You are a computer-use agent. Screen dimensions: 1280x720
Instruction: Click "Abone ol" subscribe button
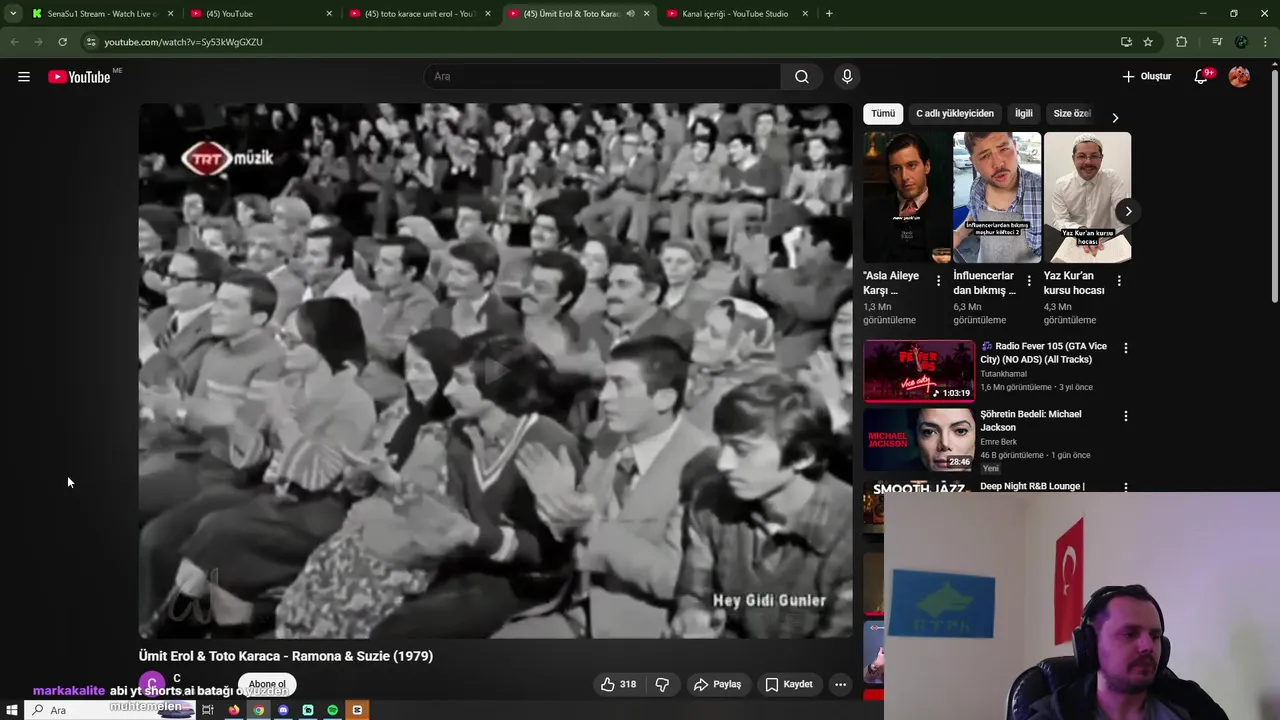(267, 685)
